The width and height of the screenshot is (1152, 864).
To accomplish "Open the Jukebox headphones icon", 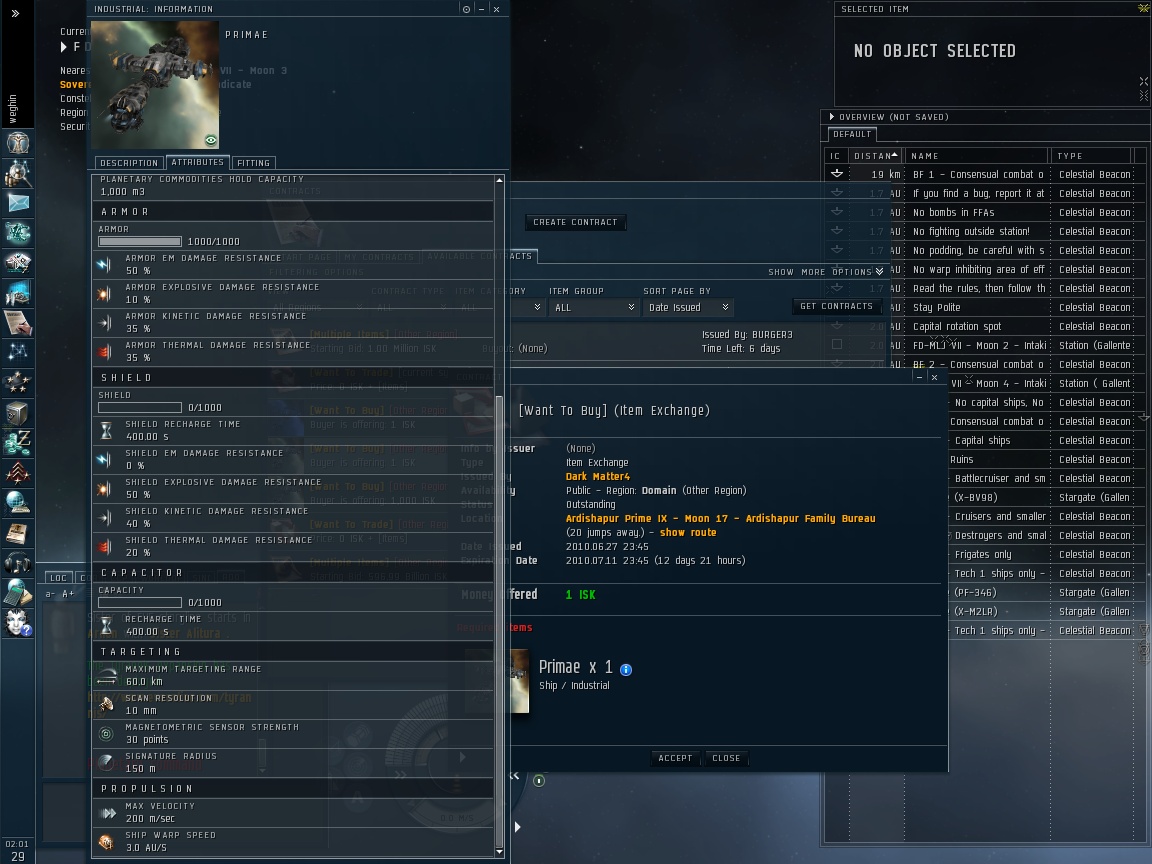I will click(x=18, y=564).
